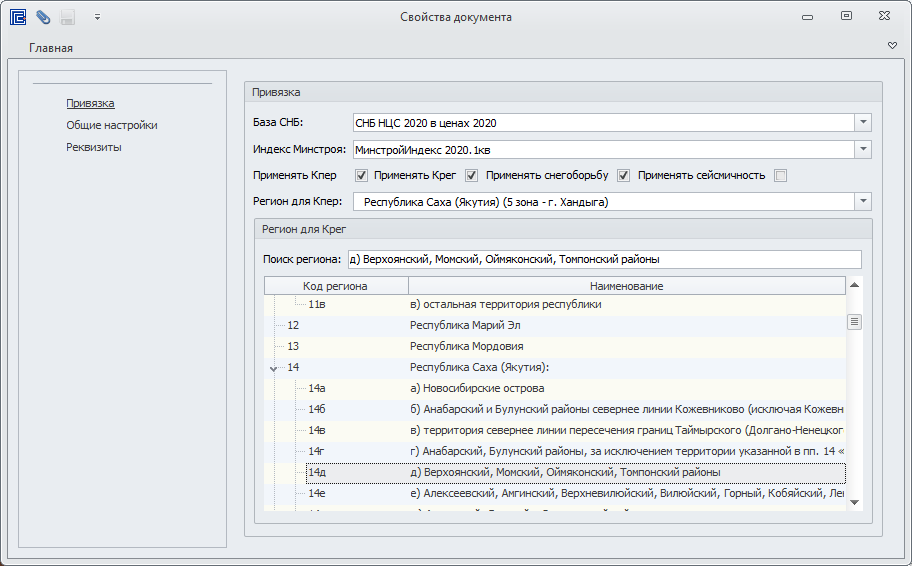Collapse the ribbon with the chevron icon
912x566 pixels.
(x=892, y=46)
